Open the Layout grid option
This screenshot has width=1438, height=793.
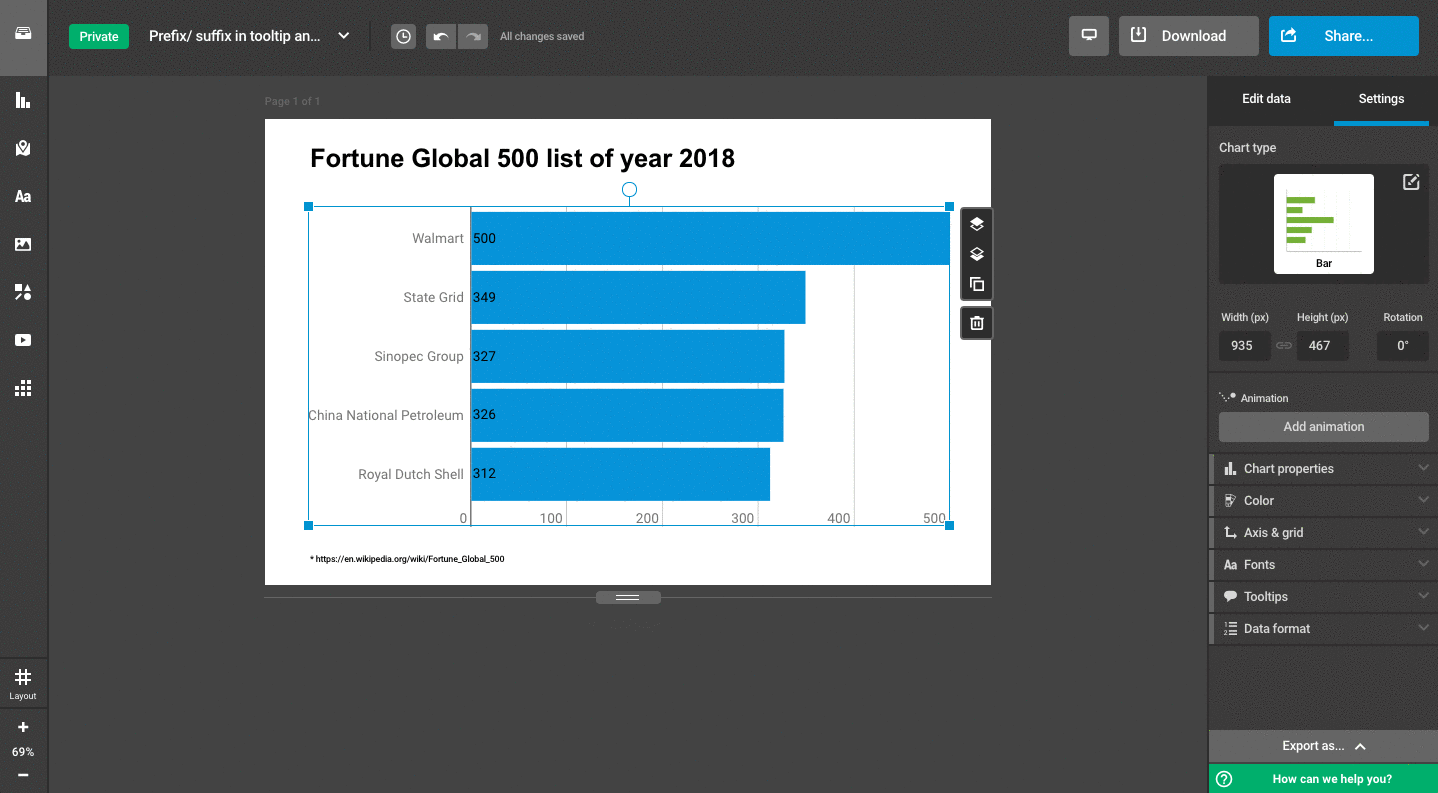23,684
